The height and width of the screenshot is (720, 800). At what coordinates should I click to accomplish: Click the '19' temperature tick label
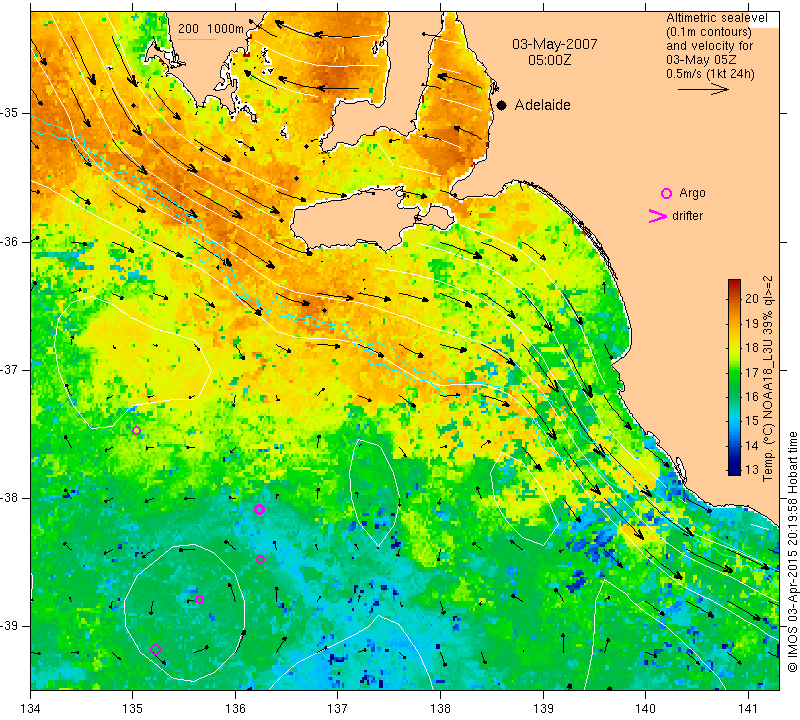click(752, 323)
